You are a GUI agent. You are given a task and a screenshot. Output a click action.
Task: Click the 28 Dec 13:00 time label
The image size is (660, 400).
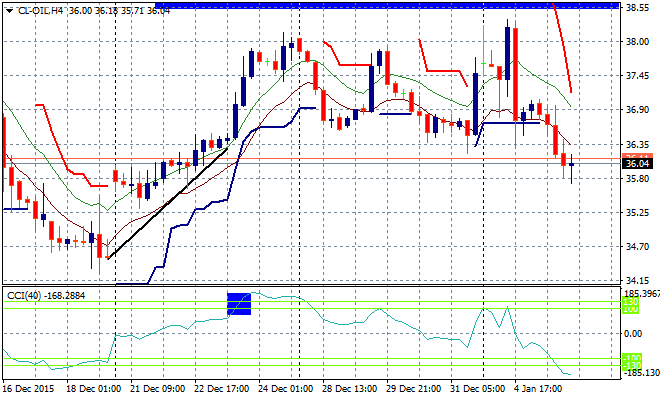click(x=349, y=388)
